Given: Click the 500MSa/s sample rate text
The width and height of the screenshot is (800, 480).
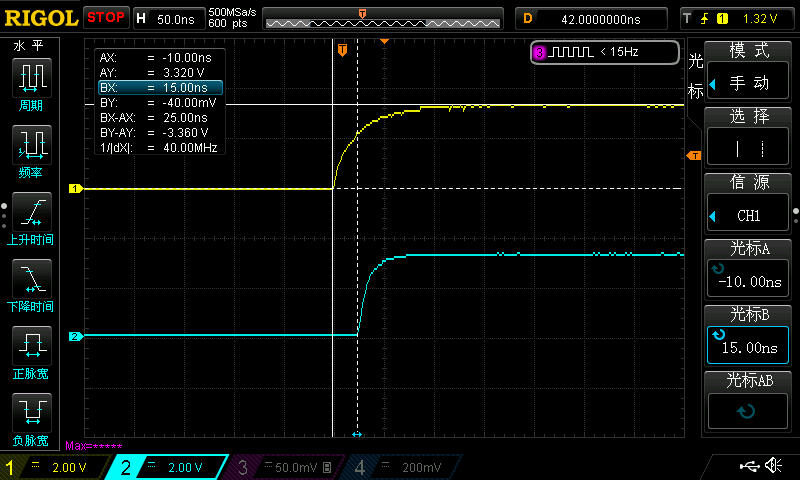Looking at the screenshot, I should click(x=232, y=12).
